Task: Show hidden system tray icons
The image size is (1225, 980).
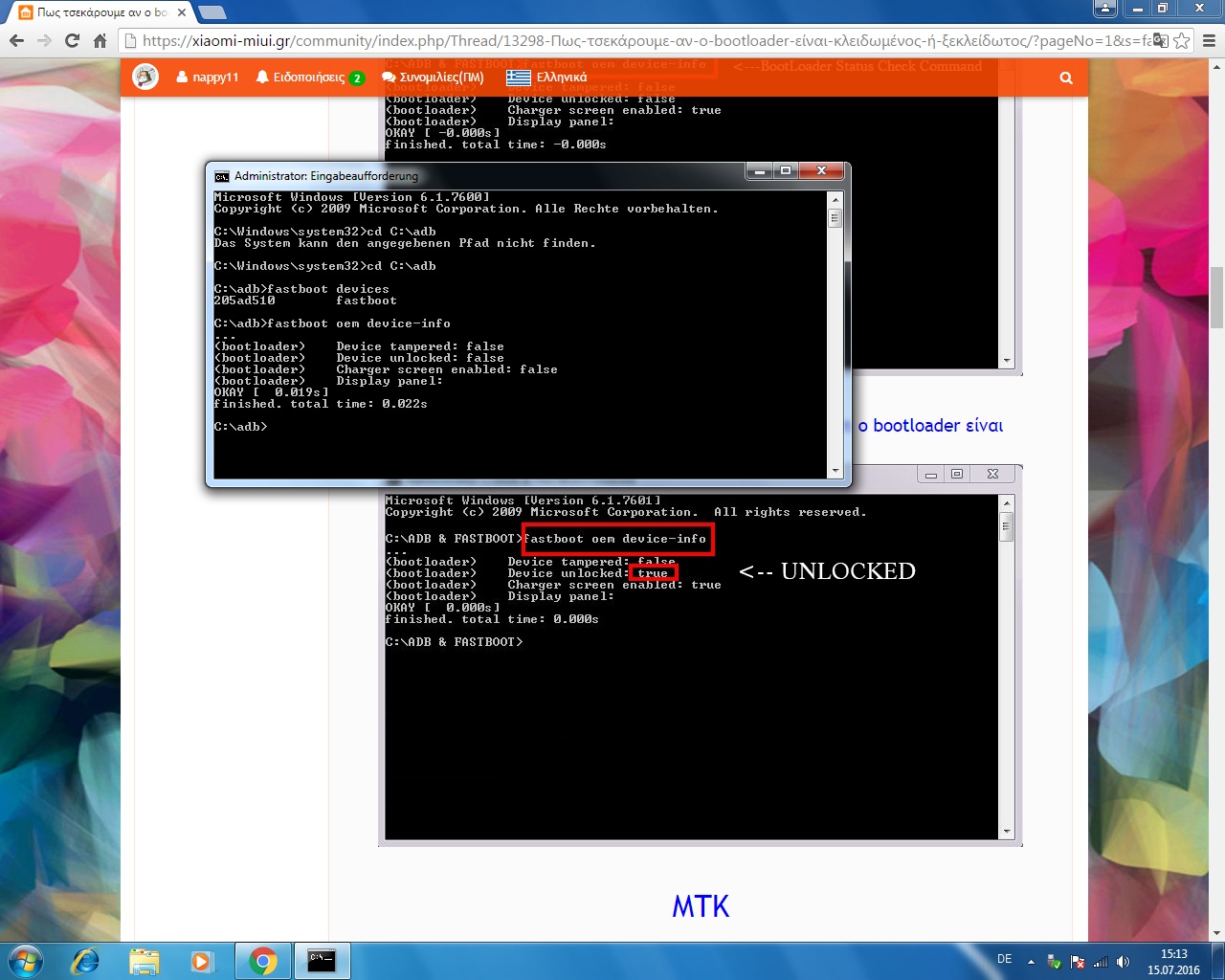Action: tap(1031, 962)
